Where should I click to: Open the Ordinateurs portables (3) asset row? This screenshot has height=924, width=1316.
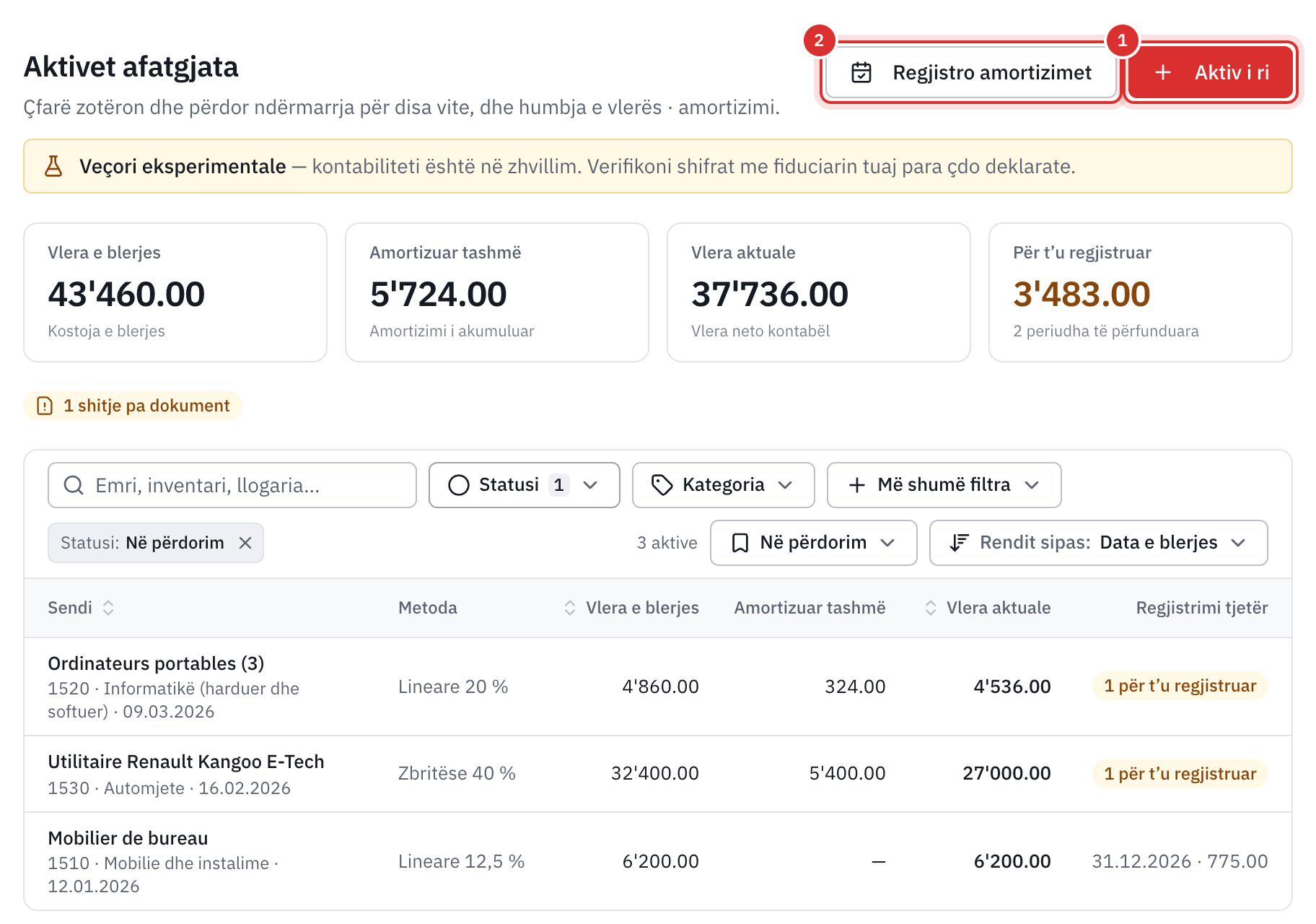tap(658, 687)
